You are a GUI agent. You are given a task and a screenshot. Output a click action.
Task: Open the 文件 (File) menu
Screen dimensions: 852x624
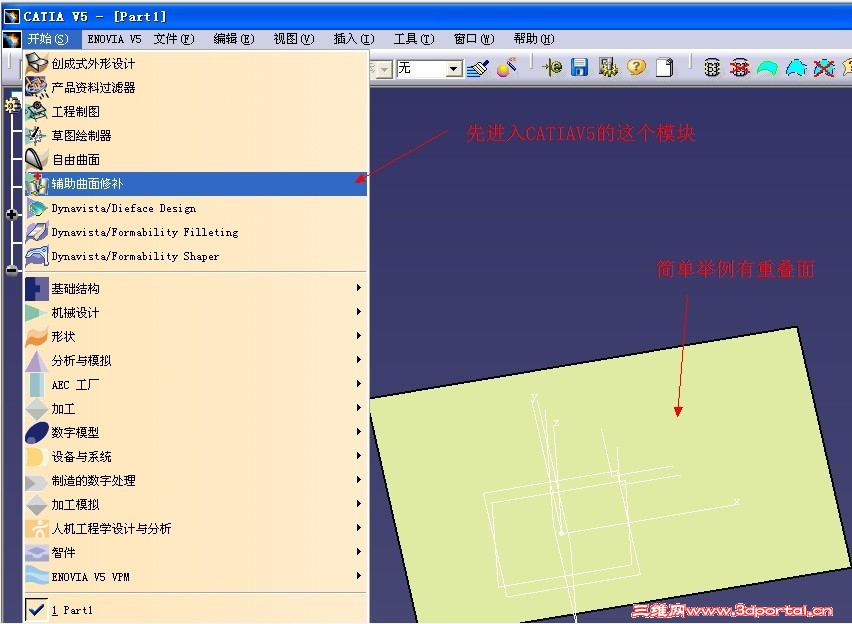tap(174, 39)
